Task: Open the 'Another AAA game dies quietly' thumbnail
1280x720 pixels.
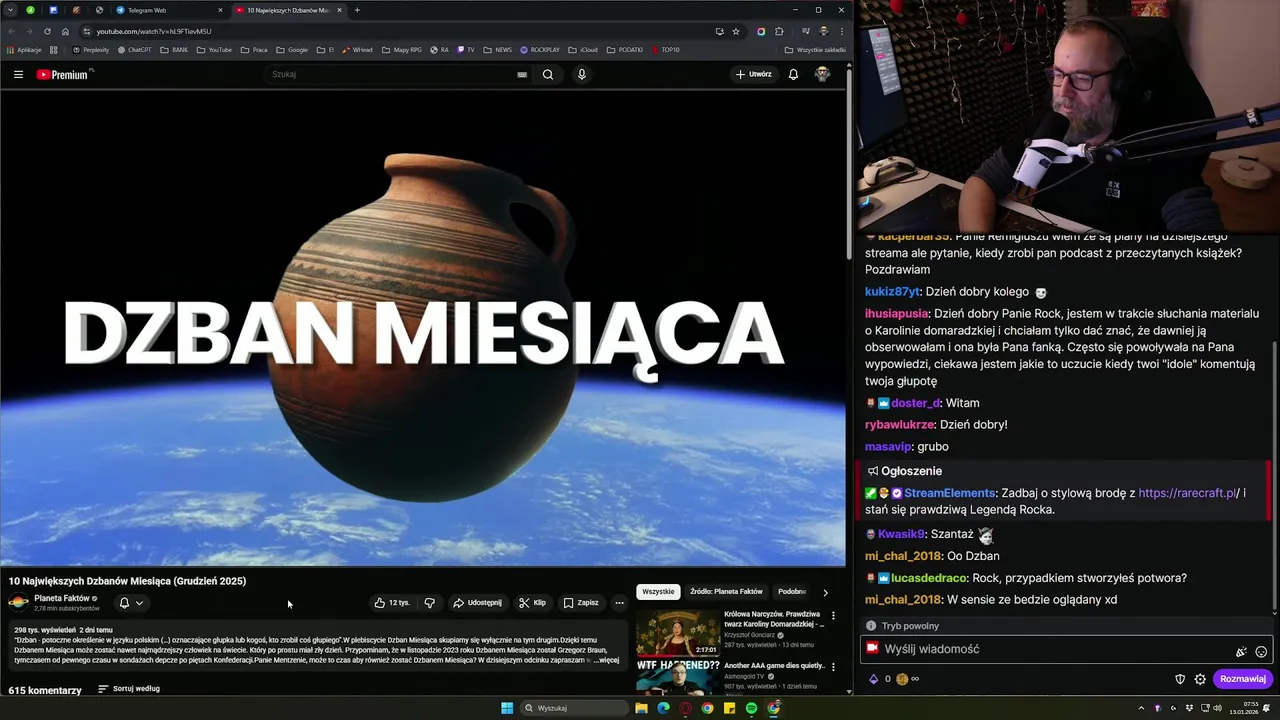Action: pyautogui.click(x=678, y=678)
